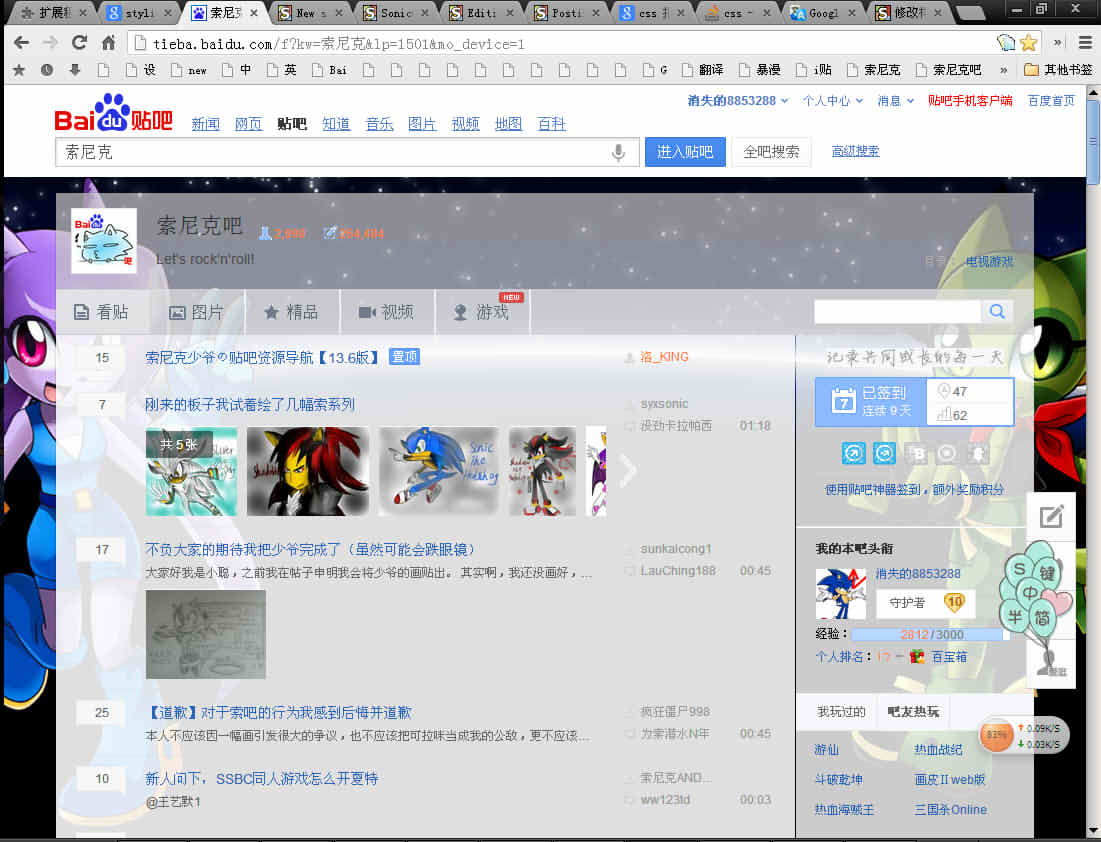
Task: Click the 进入贴吧 button
Action: 684,152
